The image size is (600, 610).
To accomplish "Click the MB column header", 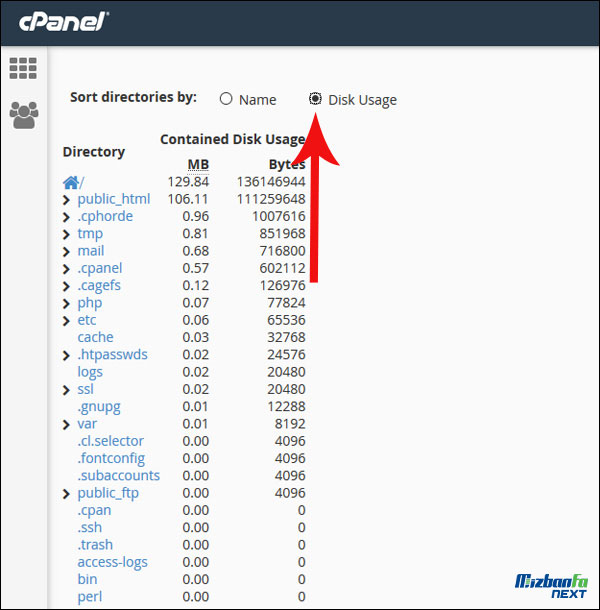I will click(x=198, y=164).
